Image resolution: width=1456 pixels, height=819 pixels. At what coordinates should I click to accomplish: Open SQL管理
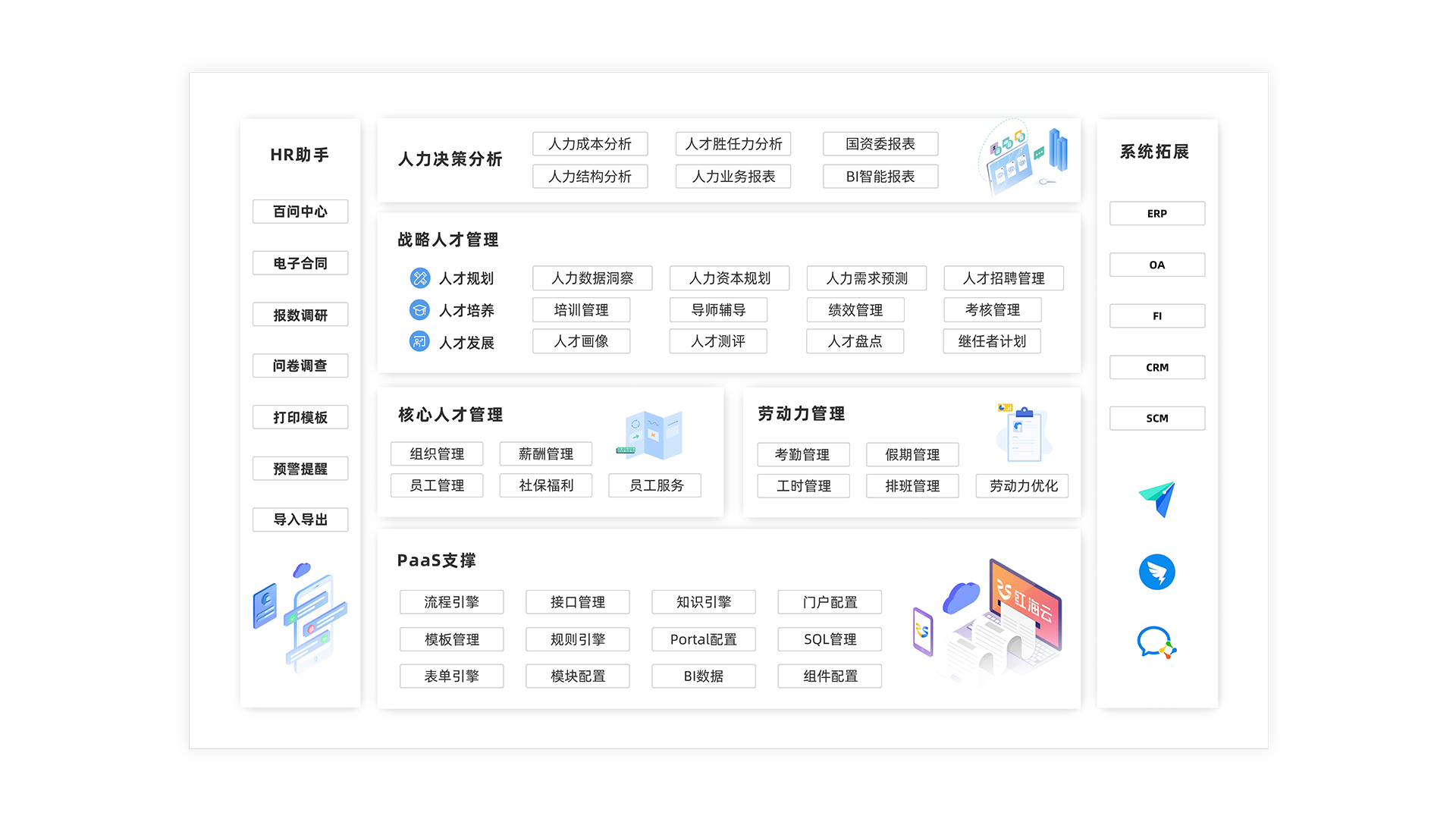coord(830,639)
